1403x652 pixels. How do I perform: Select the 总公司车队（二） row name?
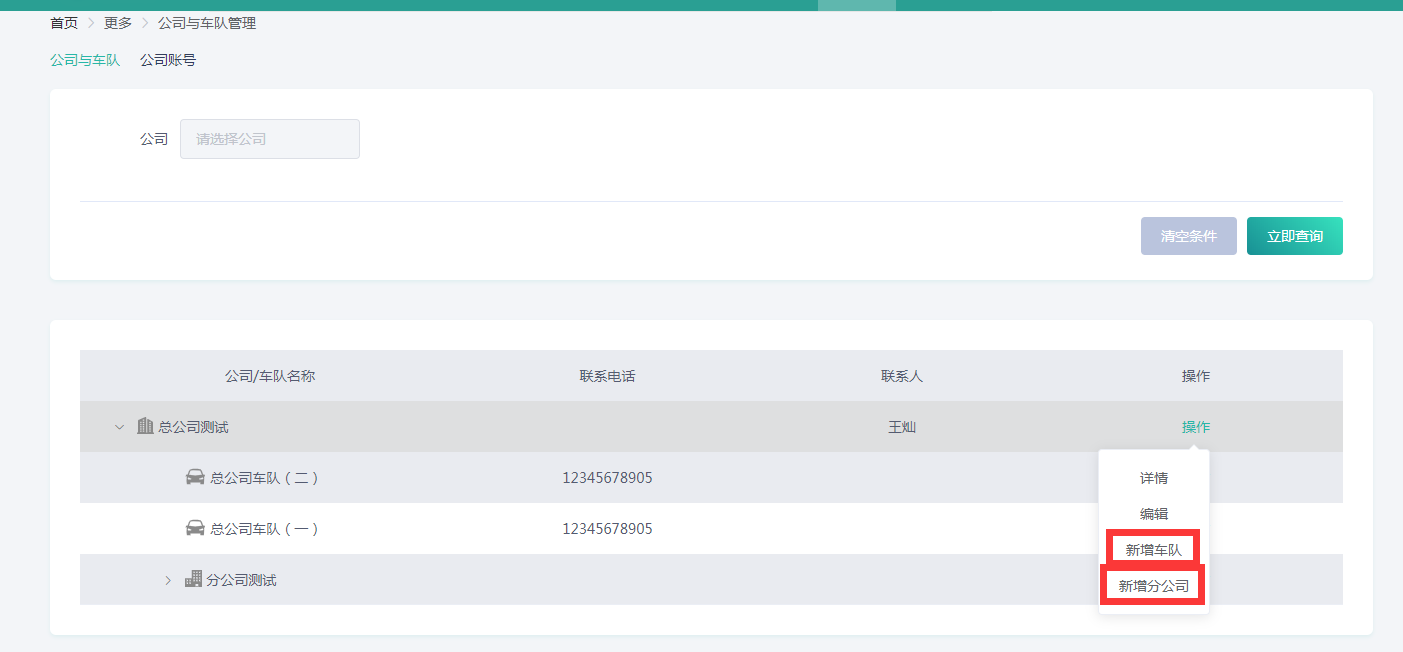tap(264, 478)
